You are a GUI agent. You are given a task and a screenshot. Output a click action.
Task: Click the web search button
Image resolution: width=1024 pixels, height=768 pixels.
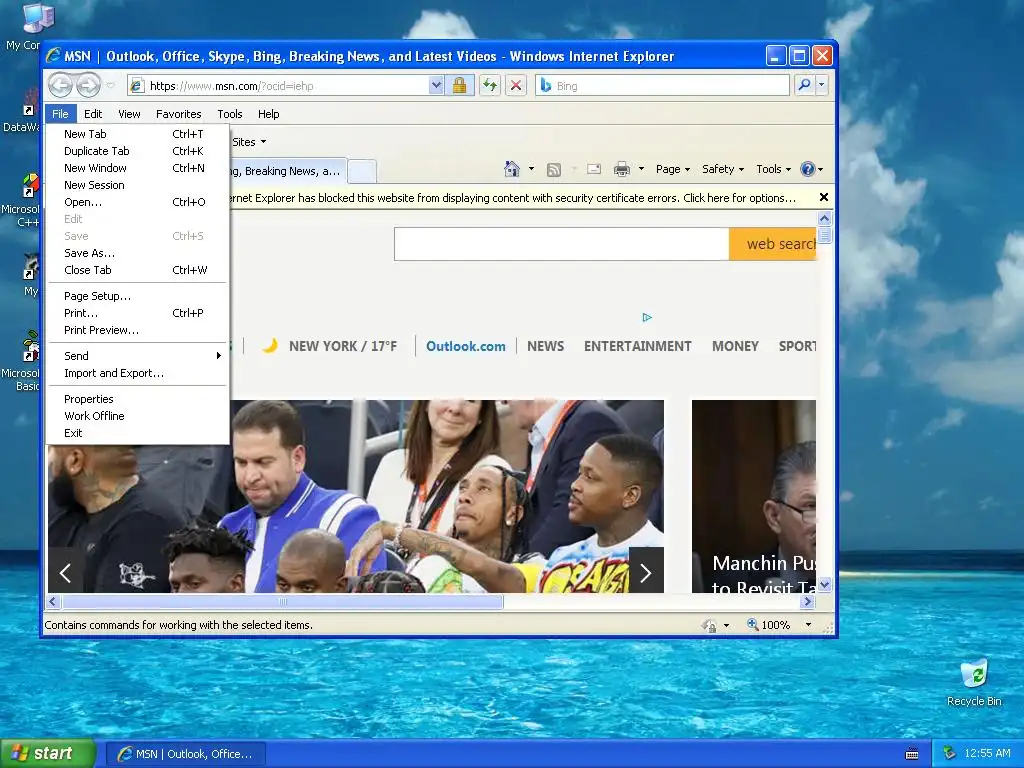pos(773,244)
